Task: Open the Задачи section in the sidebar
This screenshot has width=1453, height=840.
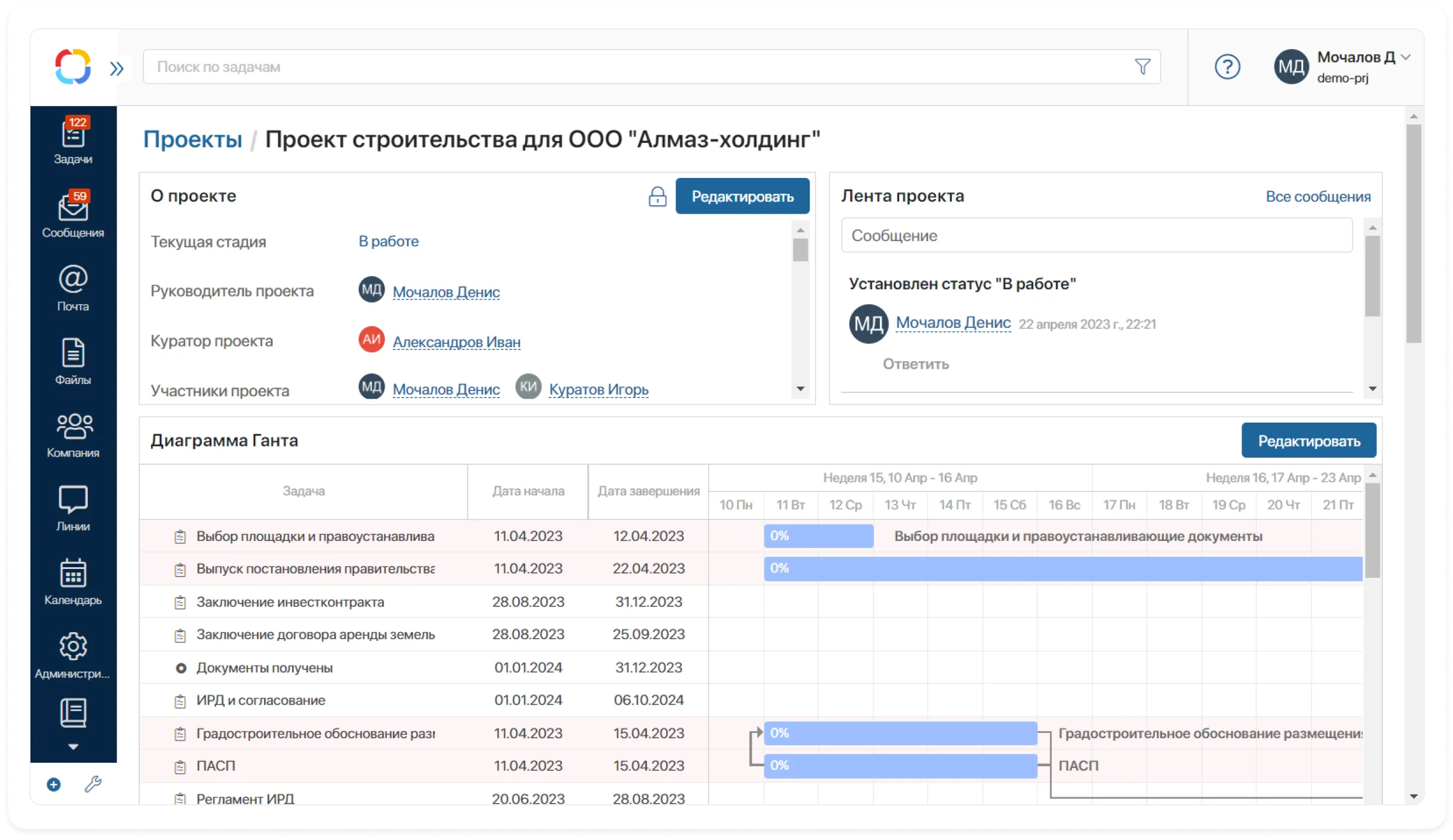Action: point(73,139)
